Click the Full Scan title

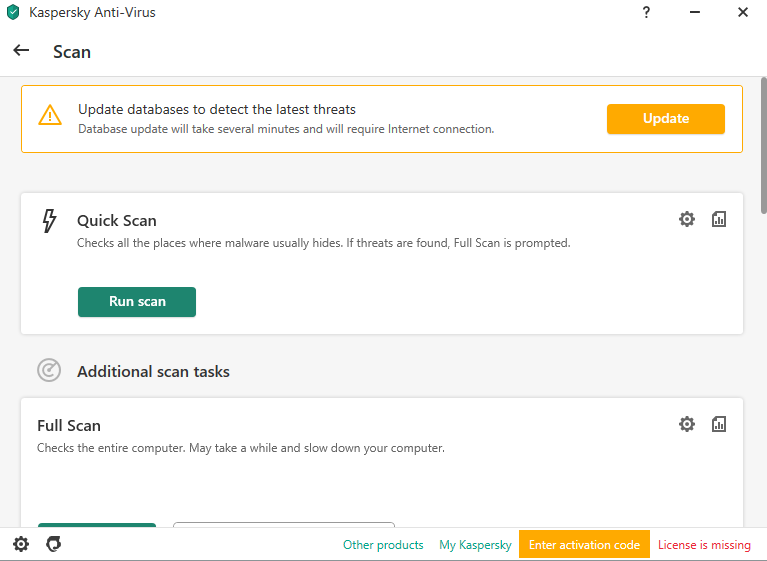tap(69, 426)
